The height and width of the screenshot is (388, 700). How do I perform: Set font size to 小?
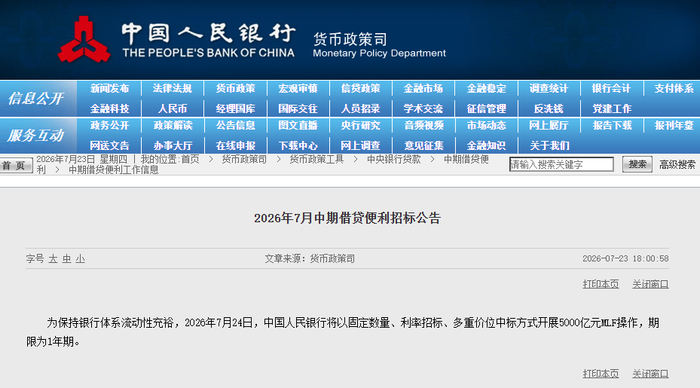[80, 259]
